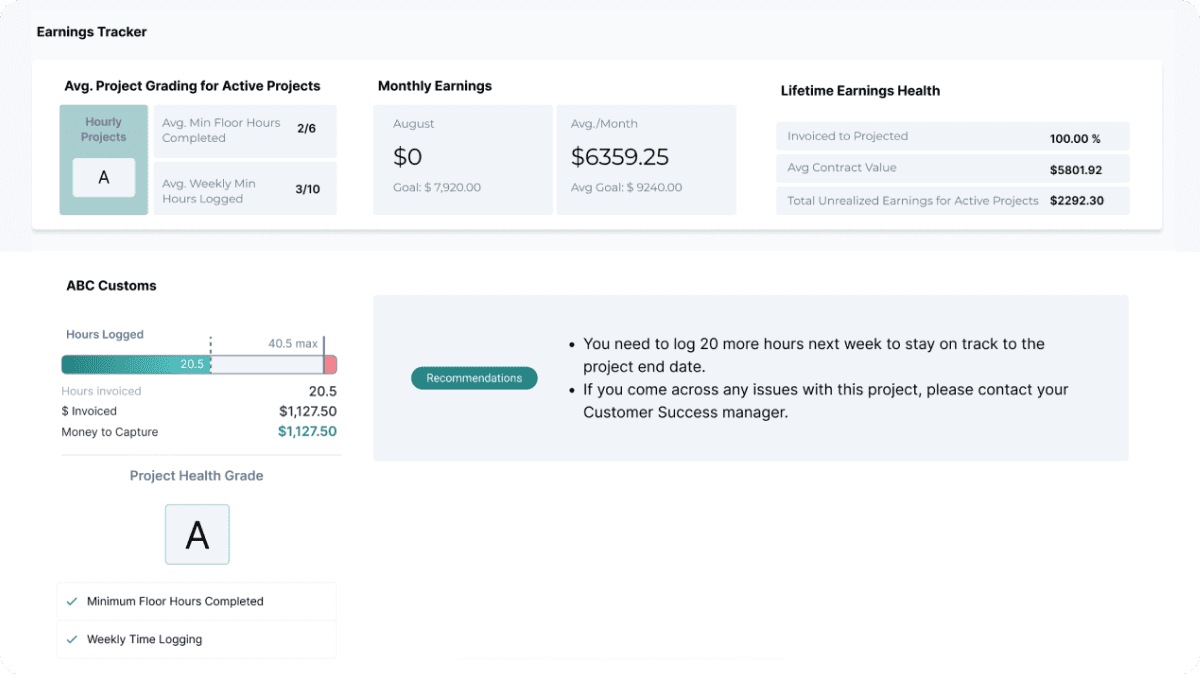
Task: Open the Project Health Grade A badge
Action: [196, 534]
